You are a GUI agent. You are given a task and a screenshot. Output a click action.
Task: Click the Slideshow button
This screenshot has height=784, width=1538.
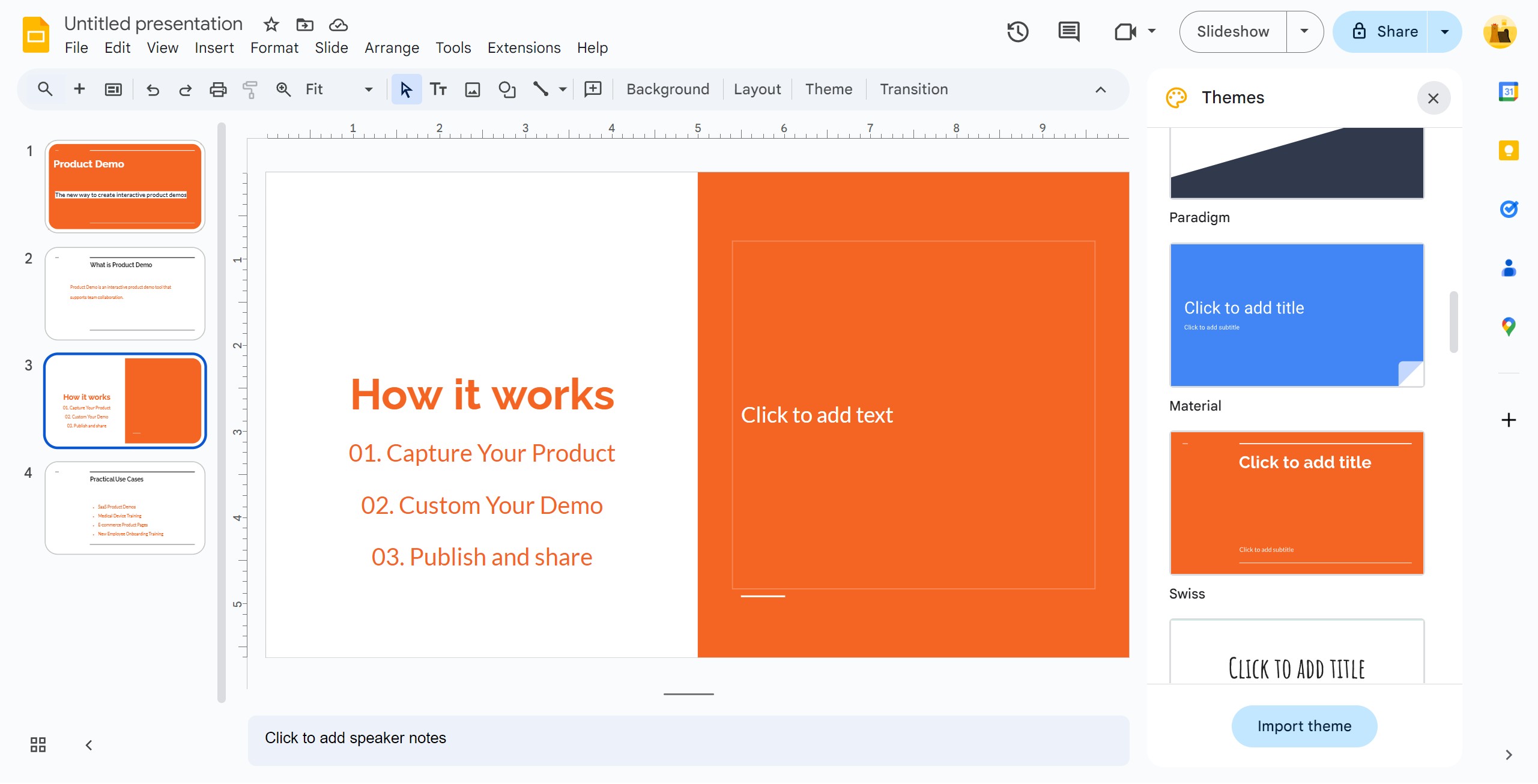[1233, 32]
